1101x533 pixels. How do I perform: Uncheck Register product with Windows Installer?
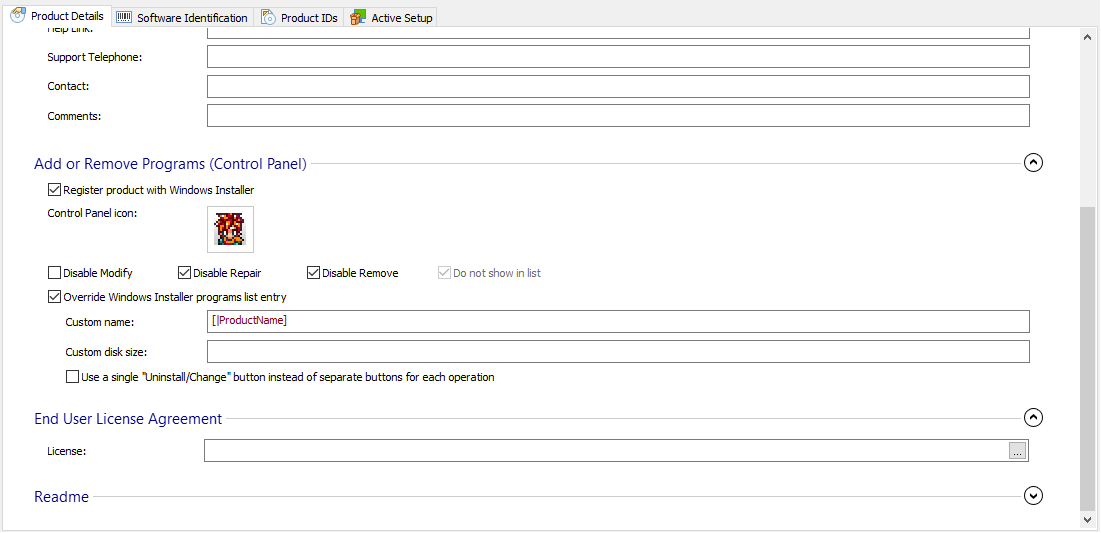54,190
